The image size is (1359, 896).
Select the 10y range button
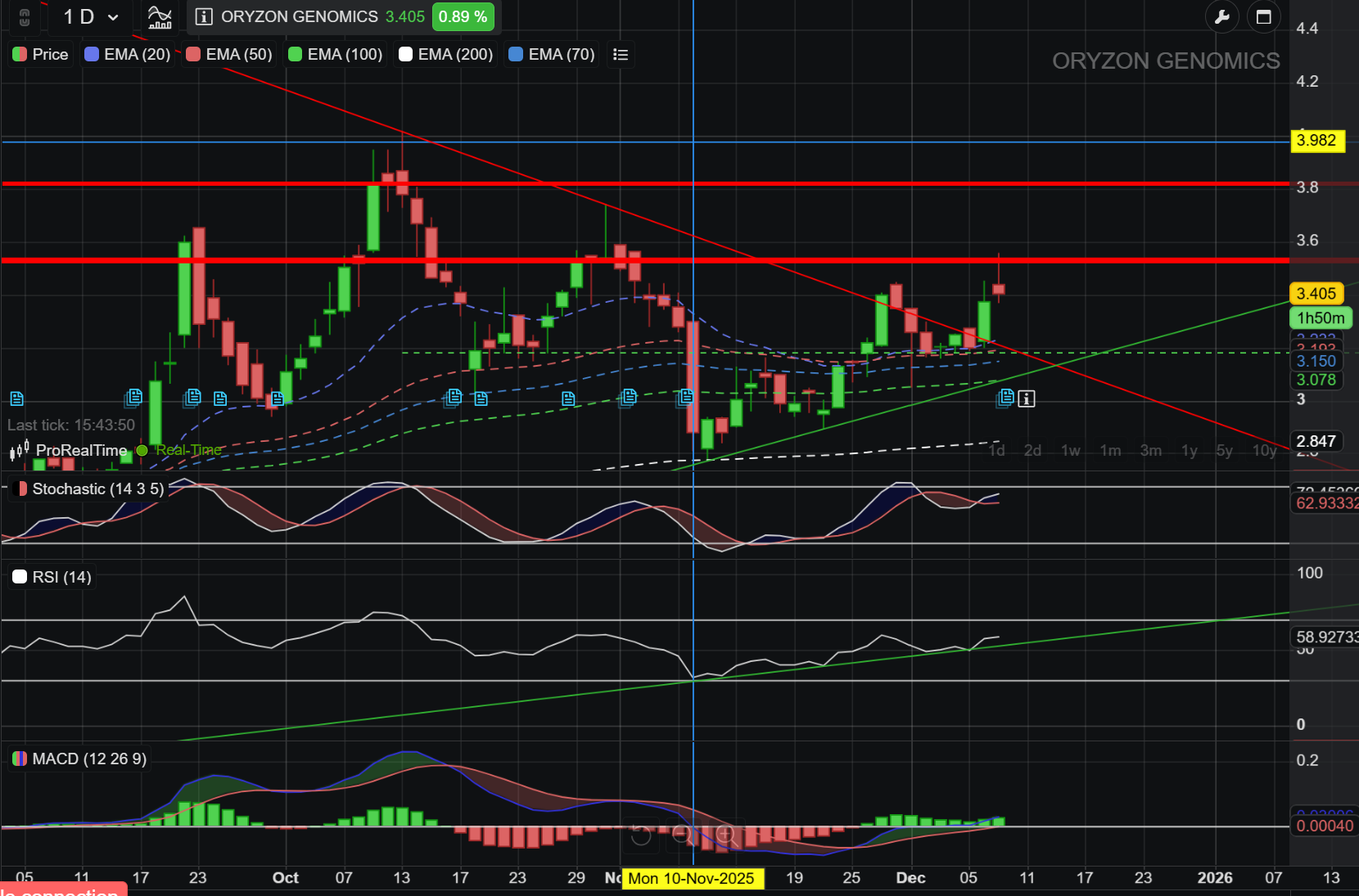click(x=1264, y=451)
